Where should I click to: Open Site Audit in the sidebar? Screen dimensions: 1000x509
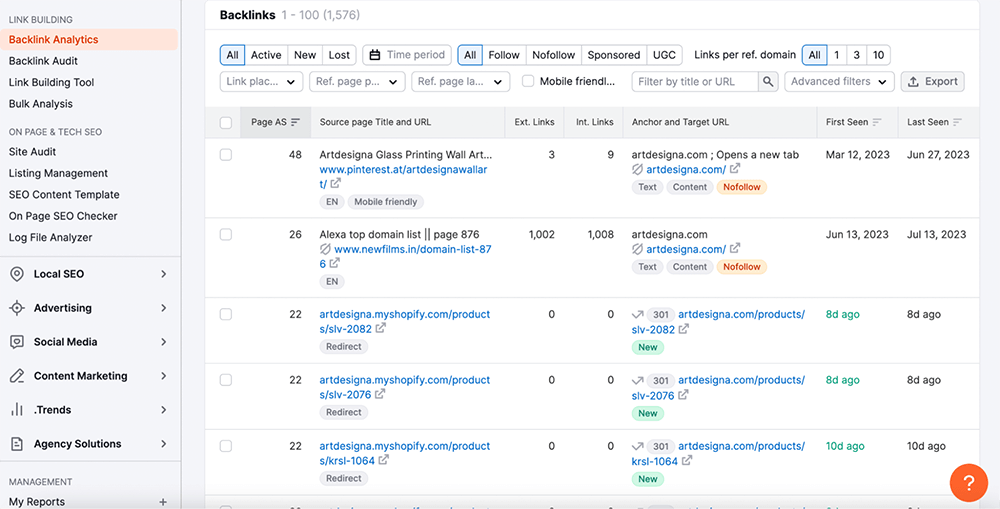pyautogui.click(x=33, y=152)
